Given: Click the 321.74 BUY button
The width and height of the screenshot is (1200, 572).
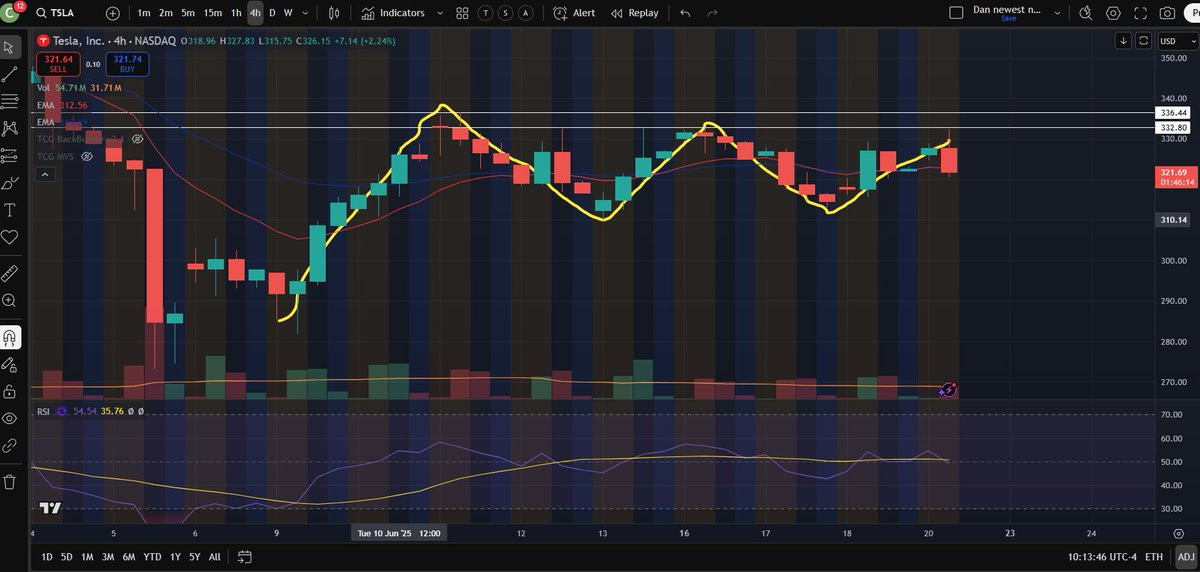Looking at the screenshot, I should (x=129, y=64).
